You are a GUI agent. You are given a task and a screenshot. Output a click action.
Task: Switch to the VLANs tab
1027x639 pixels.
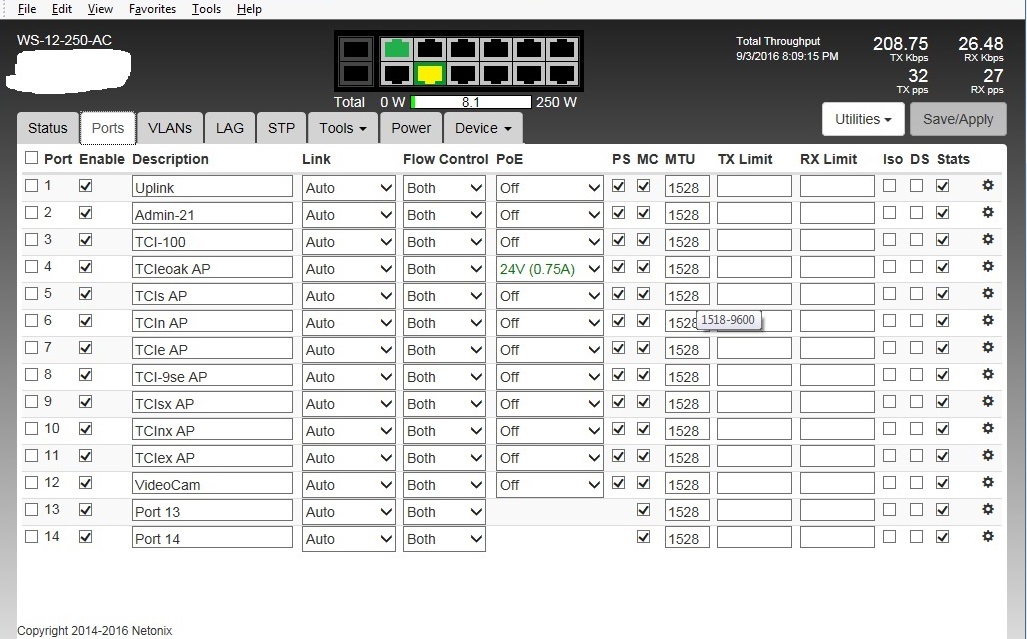(x=170, y=128)
